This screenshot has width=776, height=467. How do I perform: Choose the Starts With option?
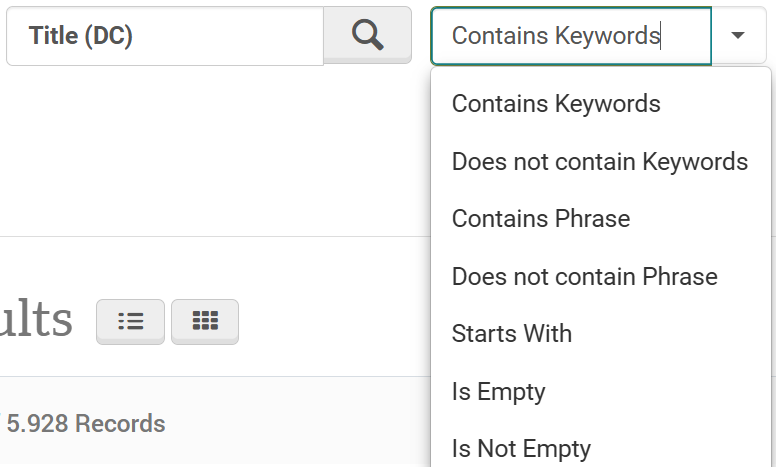[x=512, y=333]
